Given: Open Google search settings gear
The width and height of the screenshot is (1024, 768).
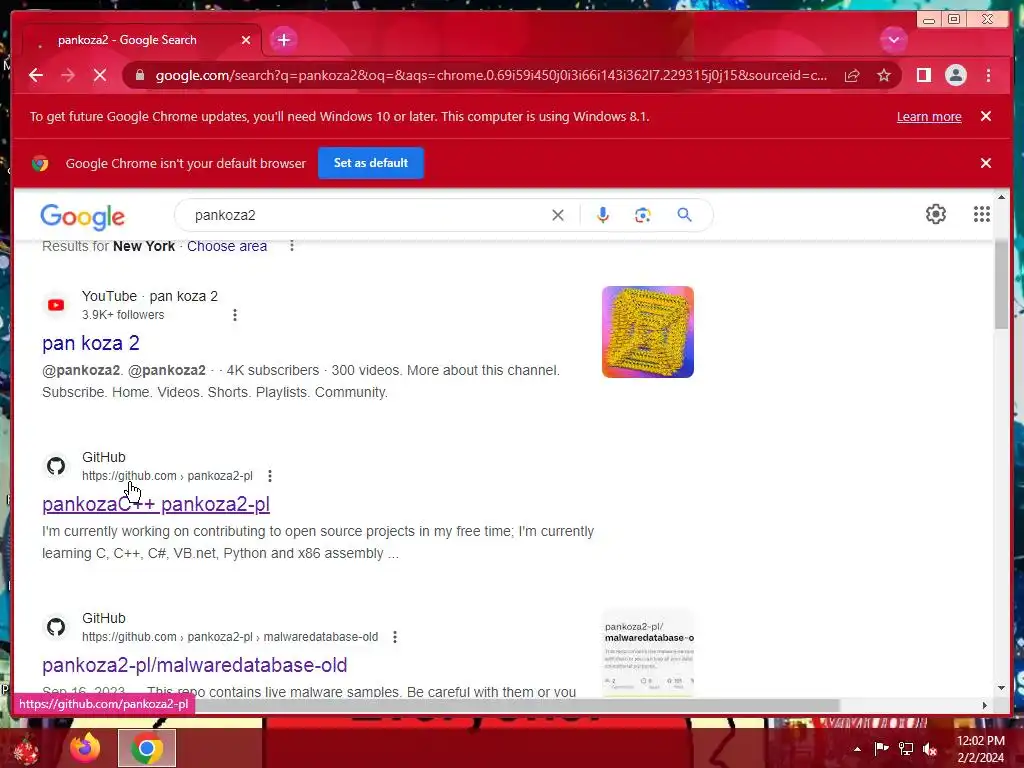Looking at the screenshot, I should tap(936, 214).
